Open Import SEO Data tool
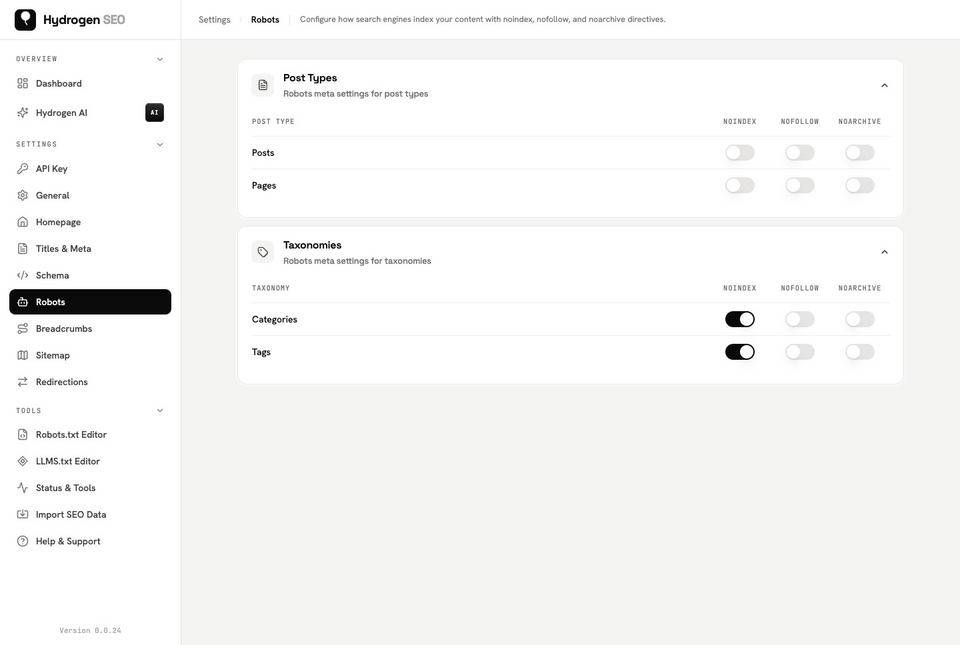 pos(90,515)
